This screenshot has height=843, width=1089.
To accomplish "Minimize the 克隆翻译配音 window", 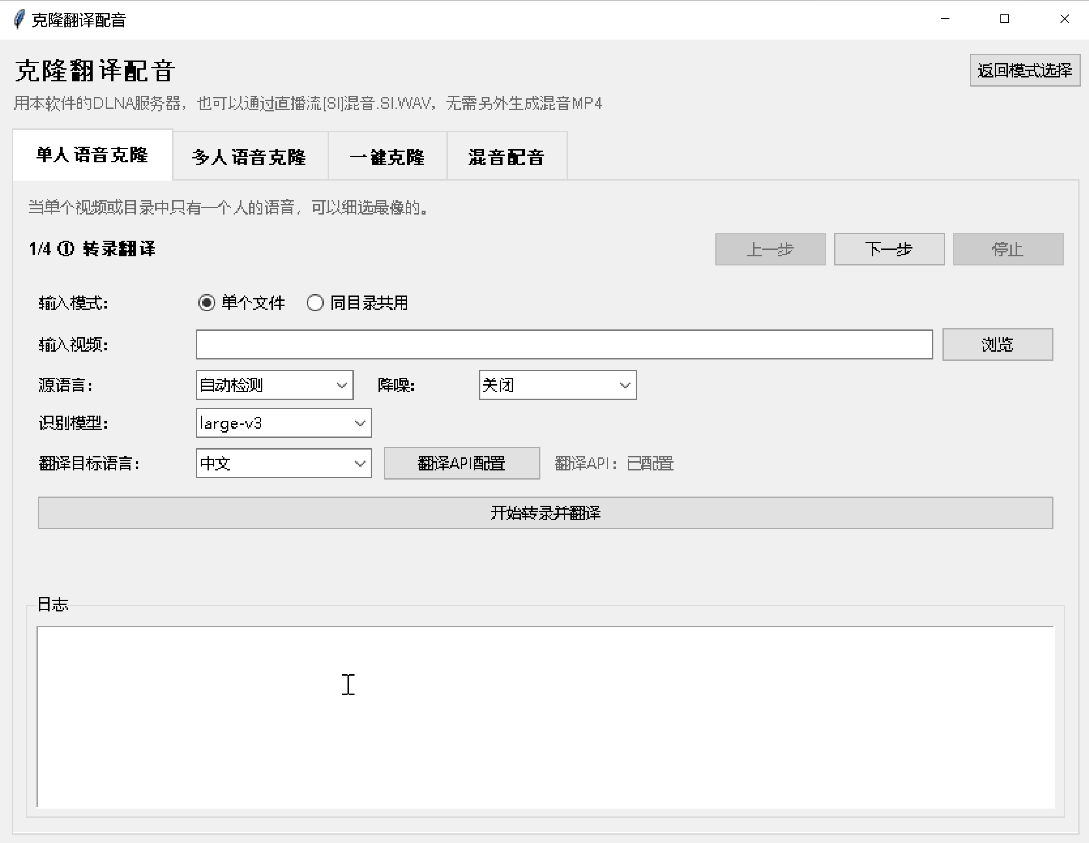I will pos(945,19).
